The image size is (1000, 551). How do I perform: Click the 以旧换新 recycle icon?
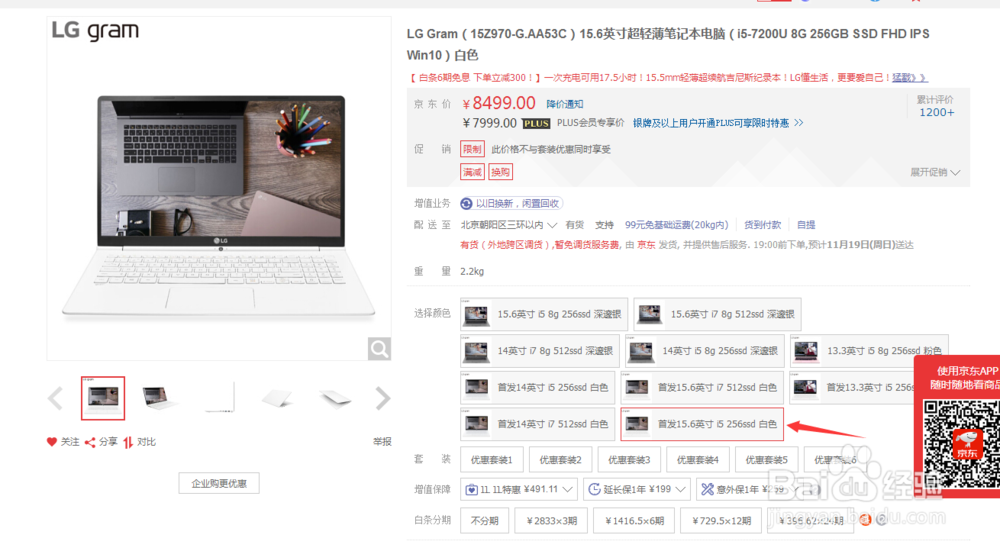coord(467,203)
